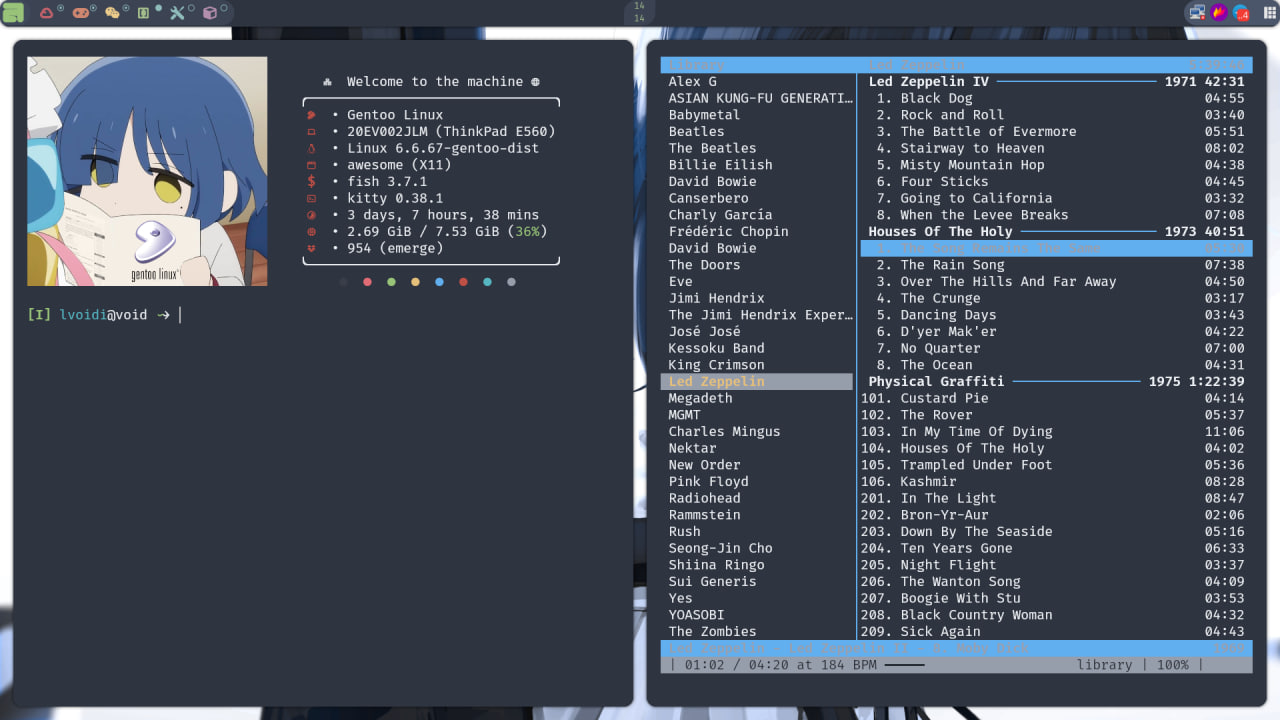
Task: Open the tray icon with red 4 badge
Action: click(1241, 13)
